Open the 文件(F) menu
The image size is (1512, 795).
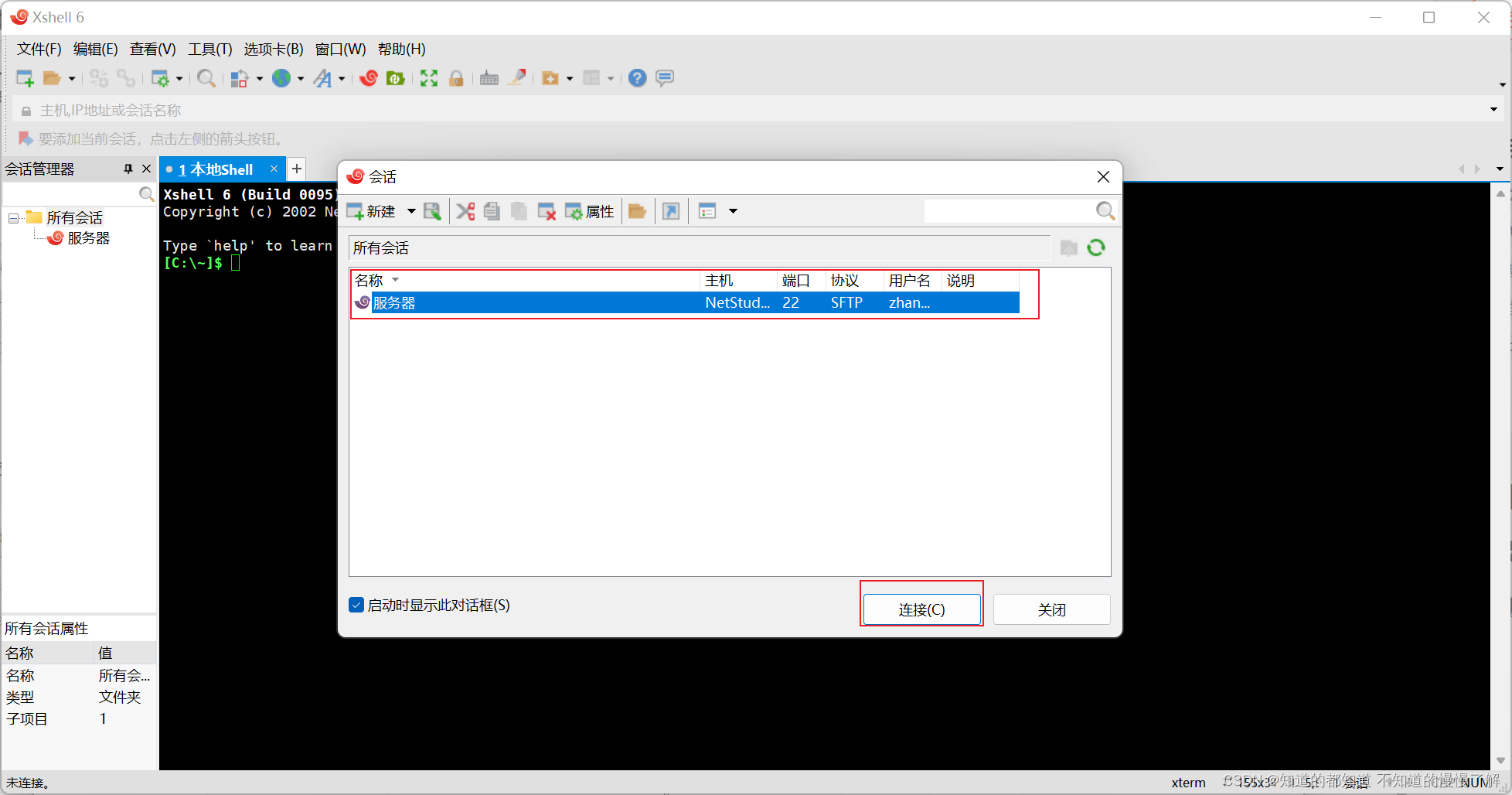click(39, 49)
